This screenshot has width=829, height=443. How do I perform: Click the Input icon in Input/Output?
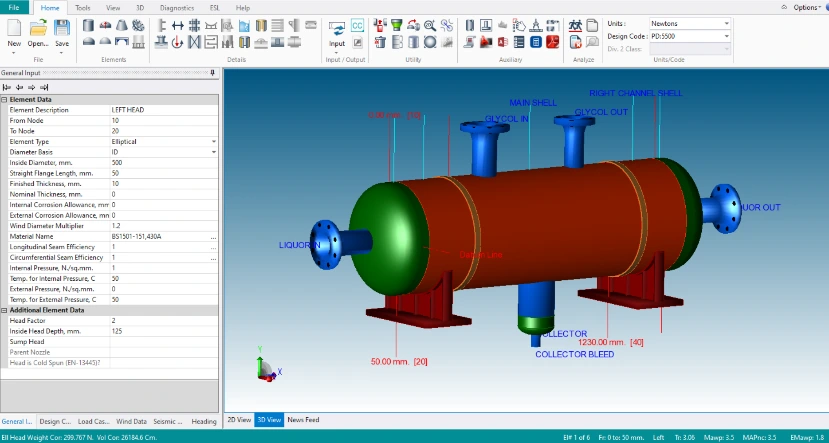[x=337, y=30]
